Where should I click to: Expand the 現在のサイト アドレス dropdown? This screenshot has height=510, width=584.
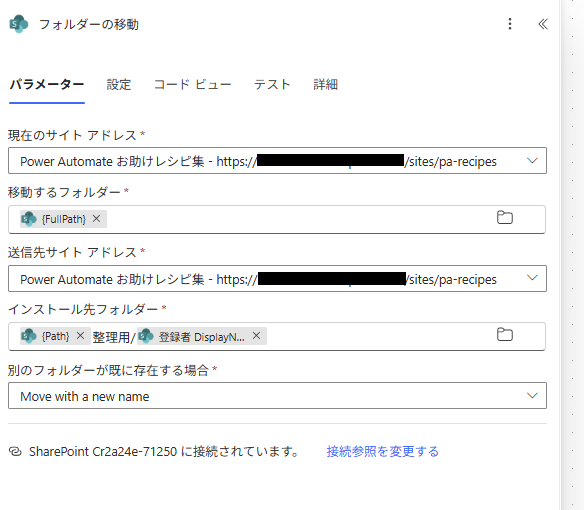(532, 161)
